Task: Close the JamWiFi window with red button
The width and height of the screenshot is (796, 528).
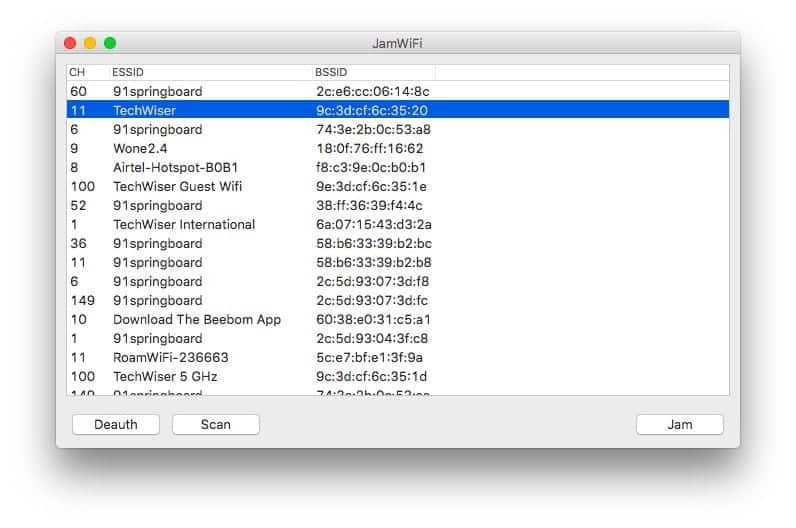Action: point(70,43)
